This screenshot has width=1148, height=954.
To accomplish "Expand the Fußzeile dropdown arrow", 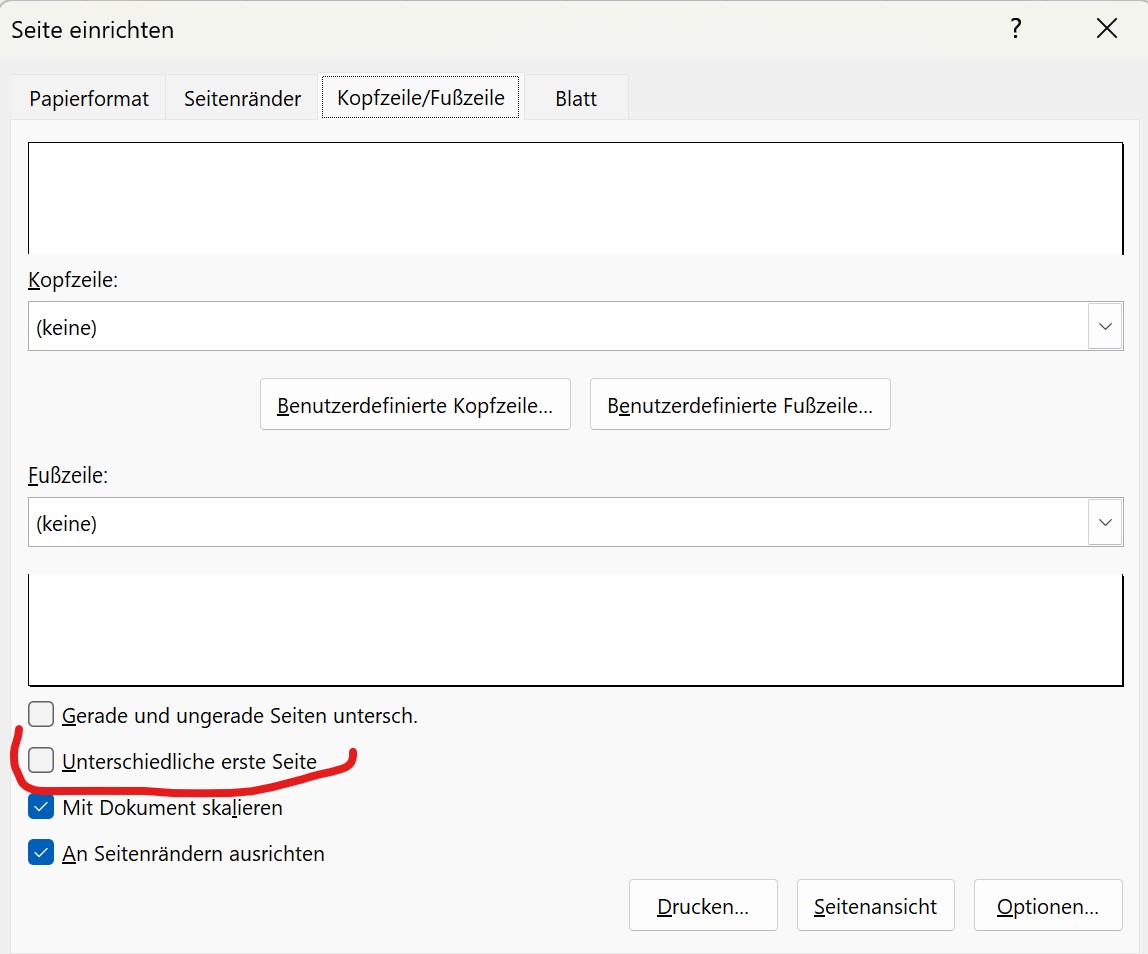I will point(1105,523).
